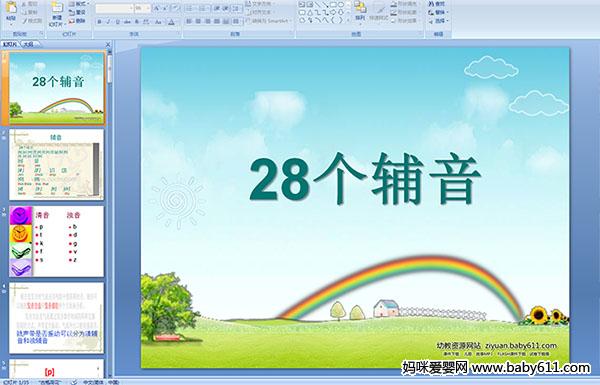The image size is (600, 385).
Task: Open the font size dropdown
Action: (x=143, y=8)
